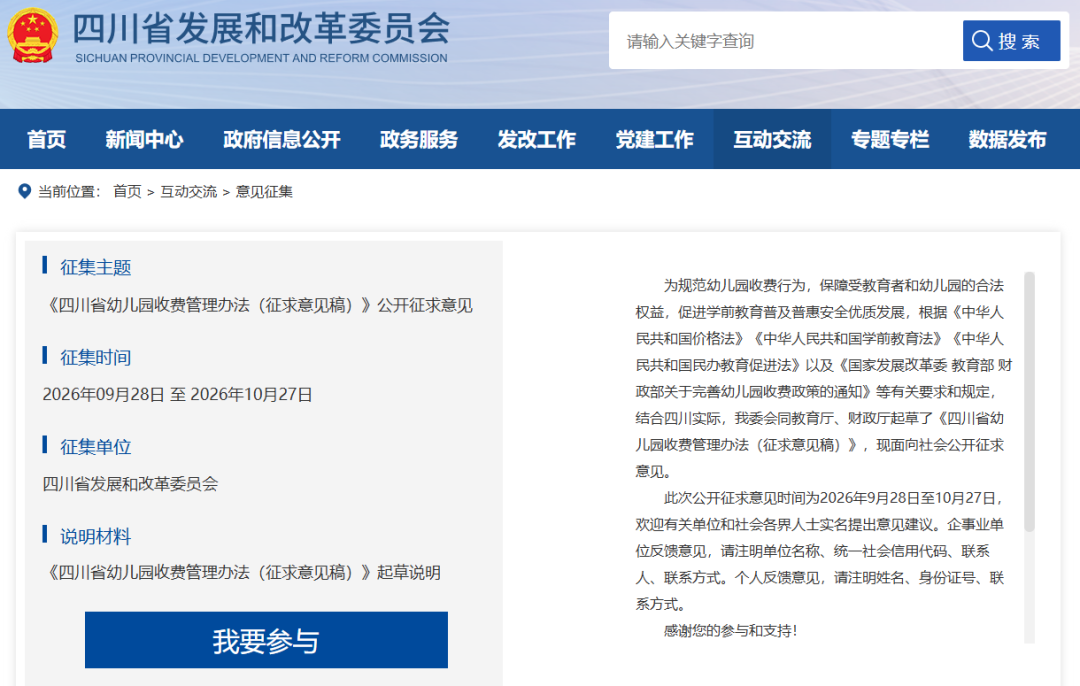The width and height of the screenshot is (1080, 686).
Task: Click the 我要参与 button
Action: (267, 640)
